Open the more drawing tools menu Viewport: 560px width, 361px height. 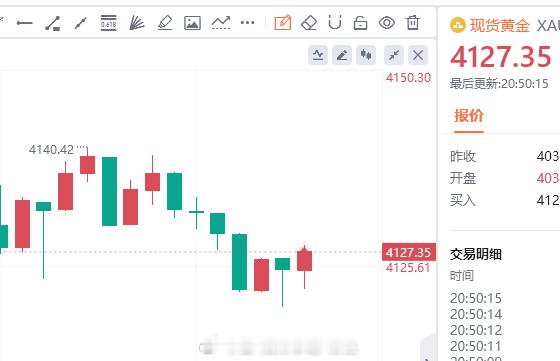(248, 23)
